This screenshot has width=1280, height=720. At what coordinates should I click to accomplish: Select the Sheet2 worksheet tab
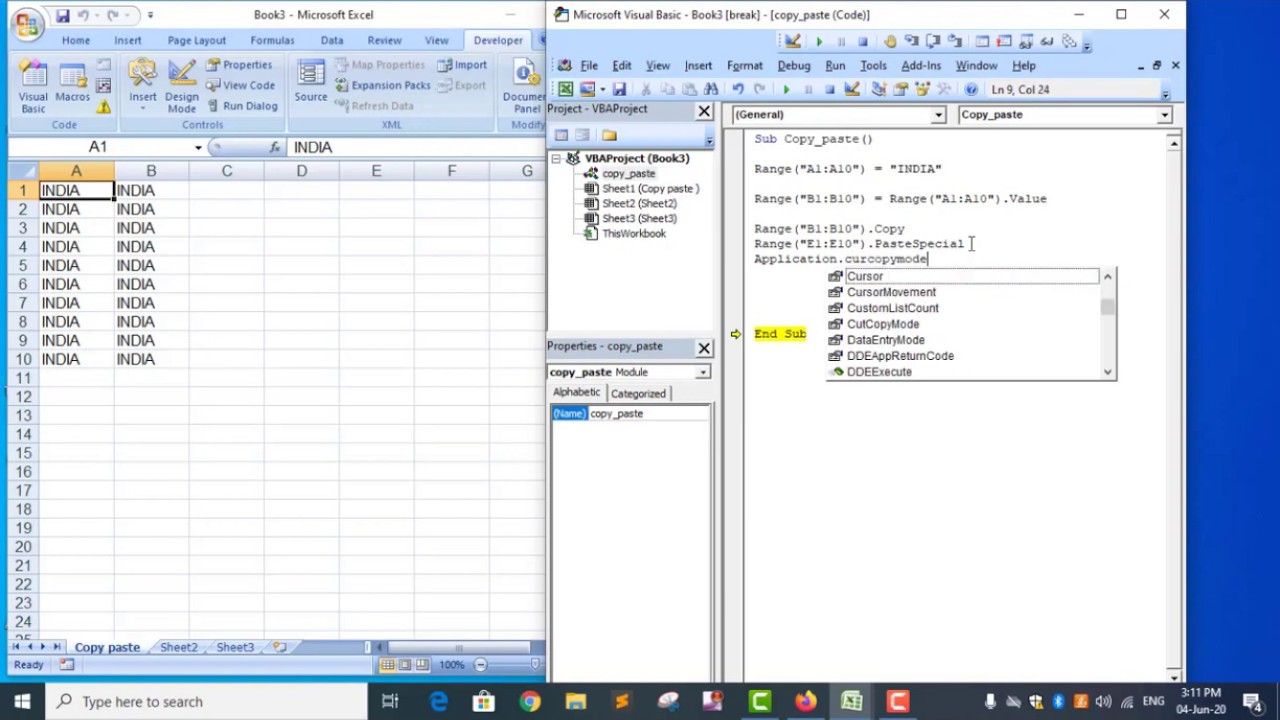point(179,648)
